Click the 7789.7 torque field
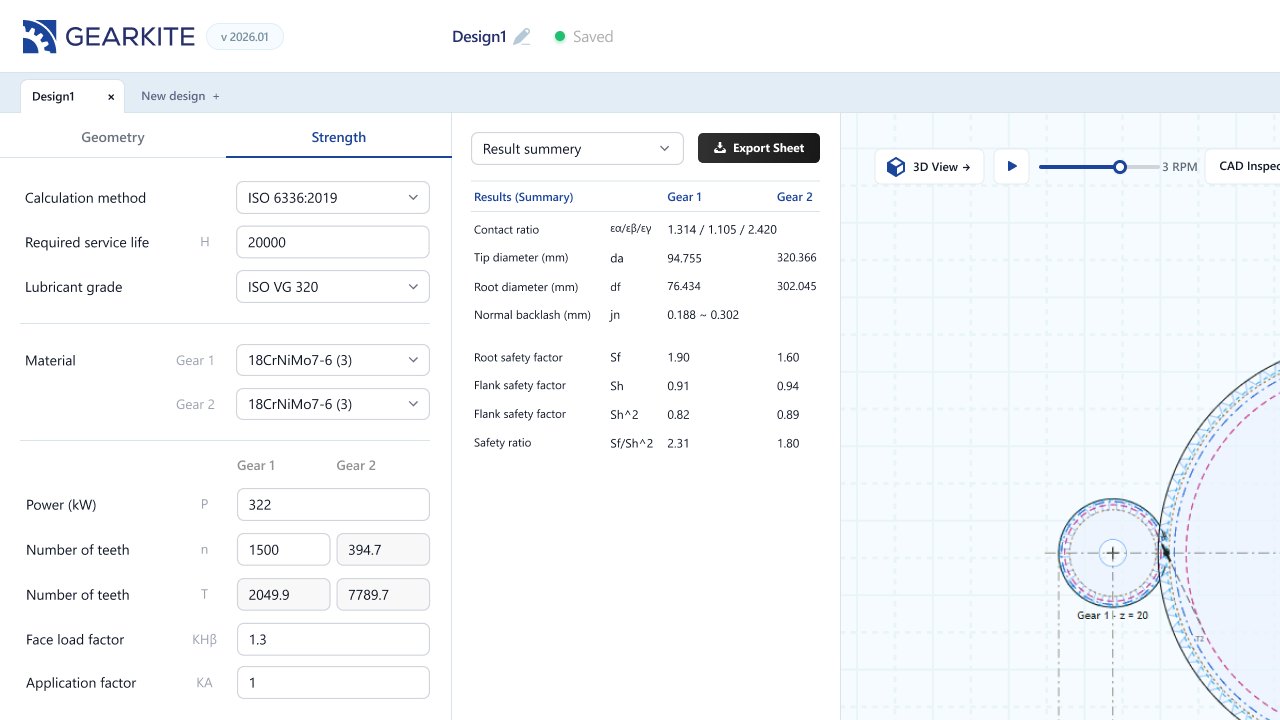This screenshot has height=720, width=1280. [x=383, y=595]
